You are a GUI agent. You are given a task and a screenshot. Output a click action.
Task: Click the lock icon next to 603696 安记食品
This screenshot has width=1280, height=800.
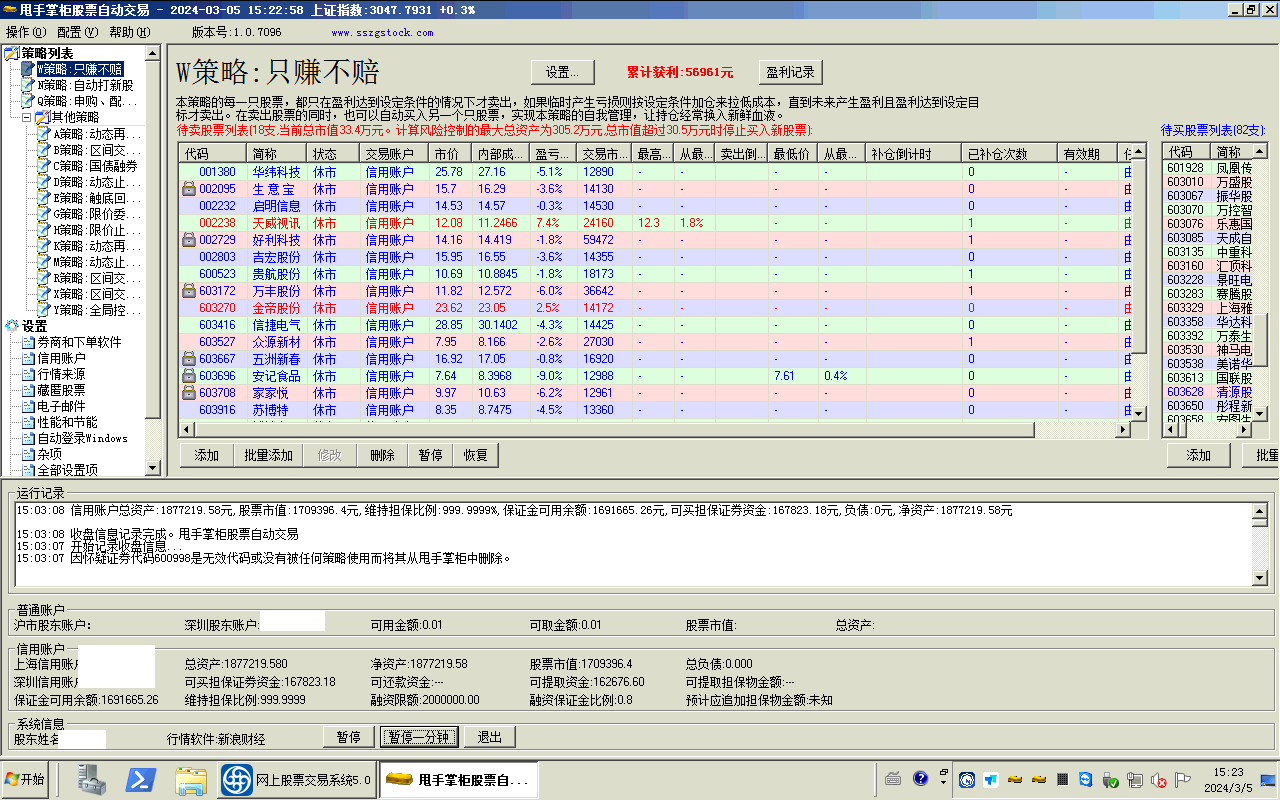188,376
